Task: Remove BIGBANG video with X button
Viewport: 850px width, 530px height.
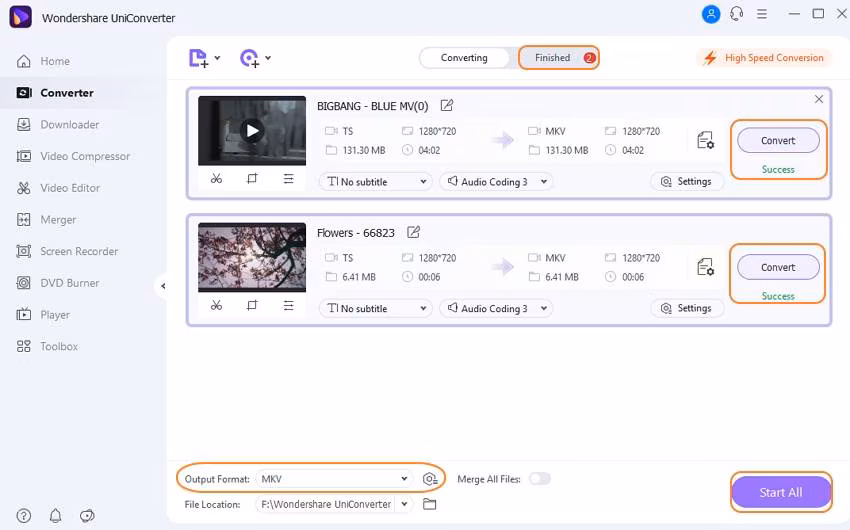Action: pyautogui.click(x=819, y=99)
